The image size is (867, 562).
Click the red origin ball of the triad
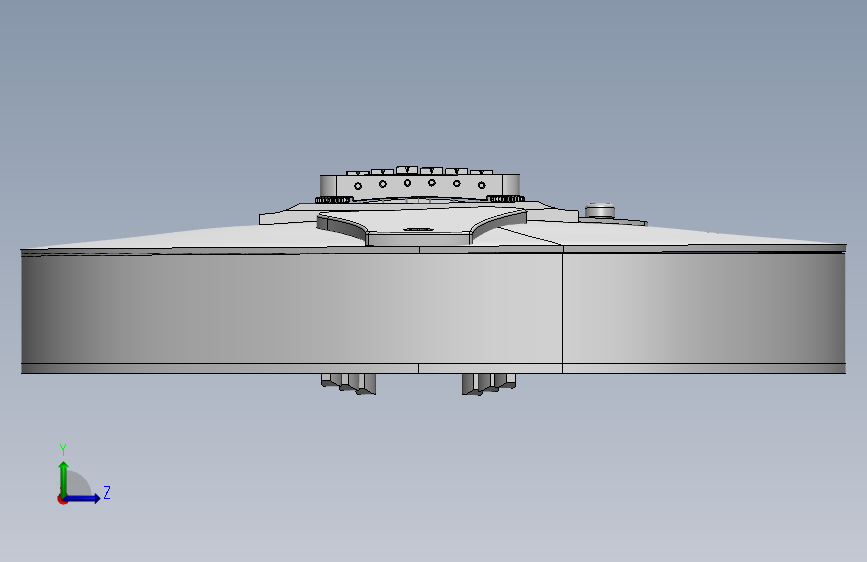click(x=62, y=499)
